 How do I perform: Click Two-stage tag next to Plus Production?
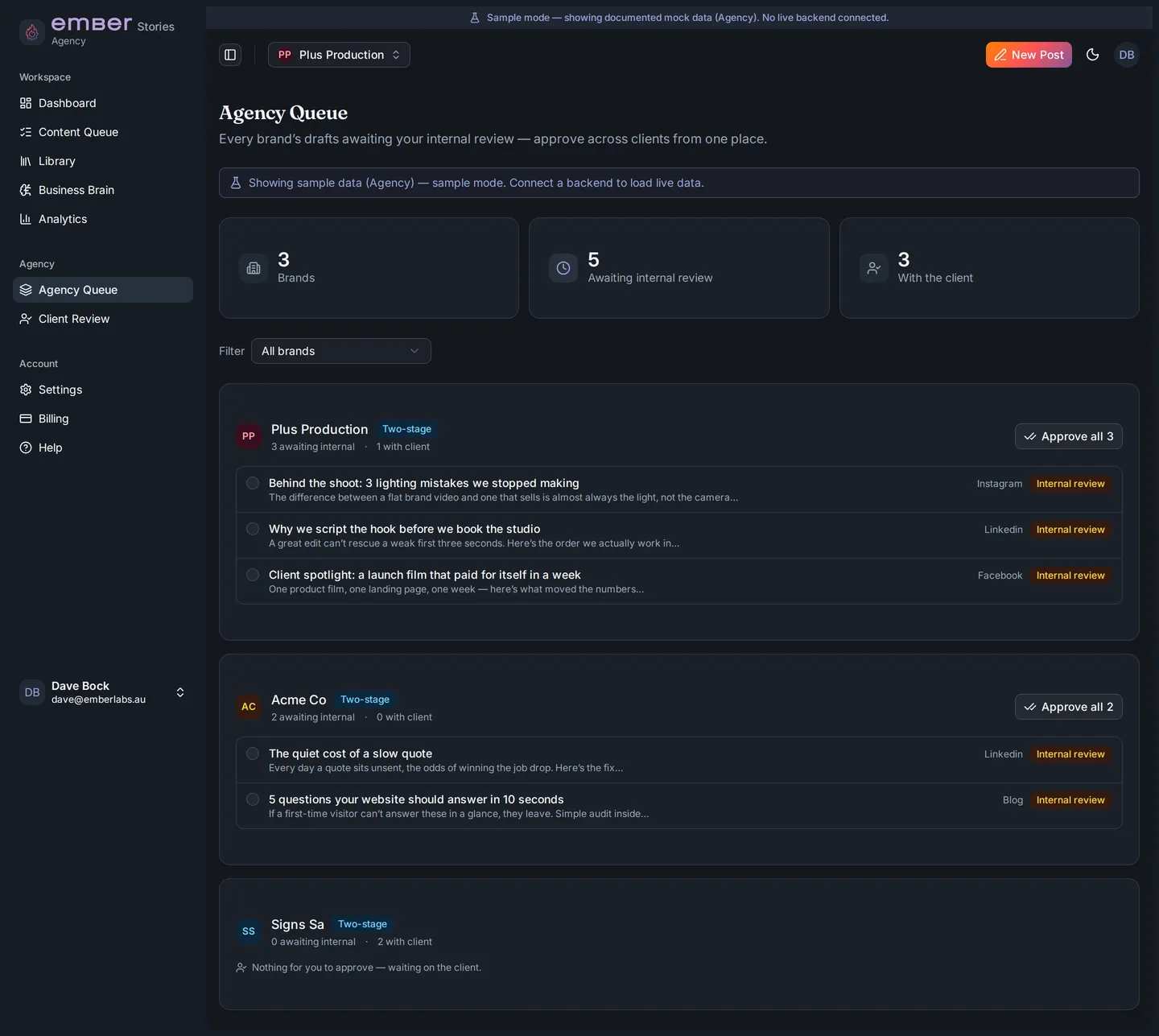[406, 429]
